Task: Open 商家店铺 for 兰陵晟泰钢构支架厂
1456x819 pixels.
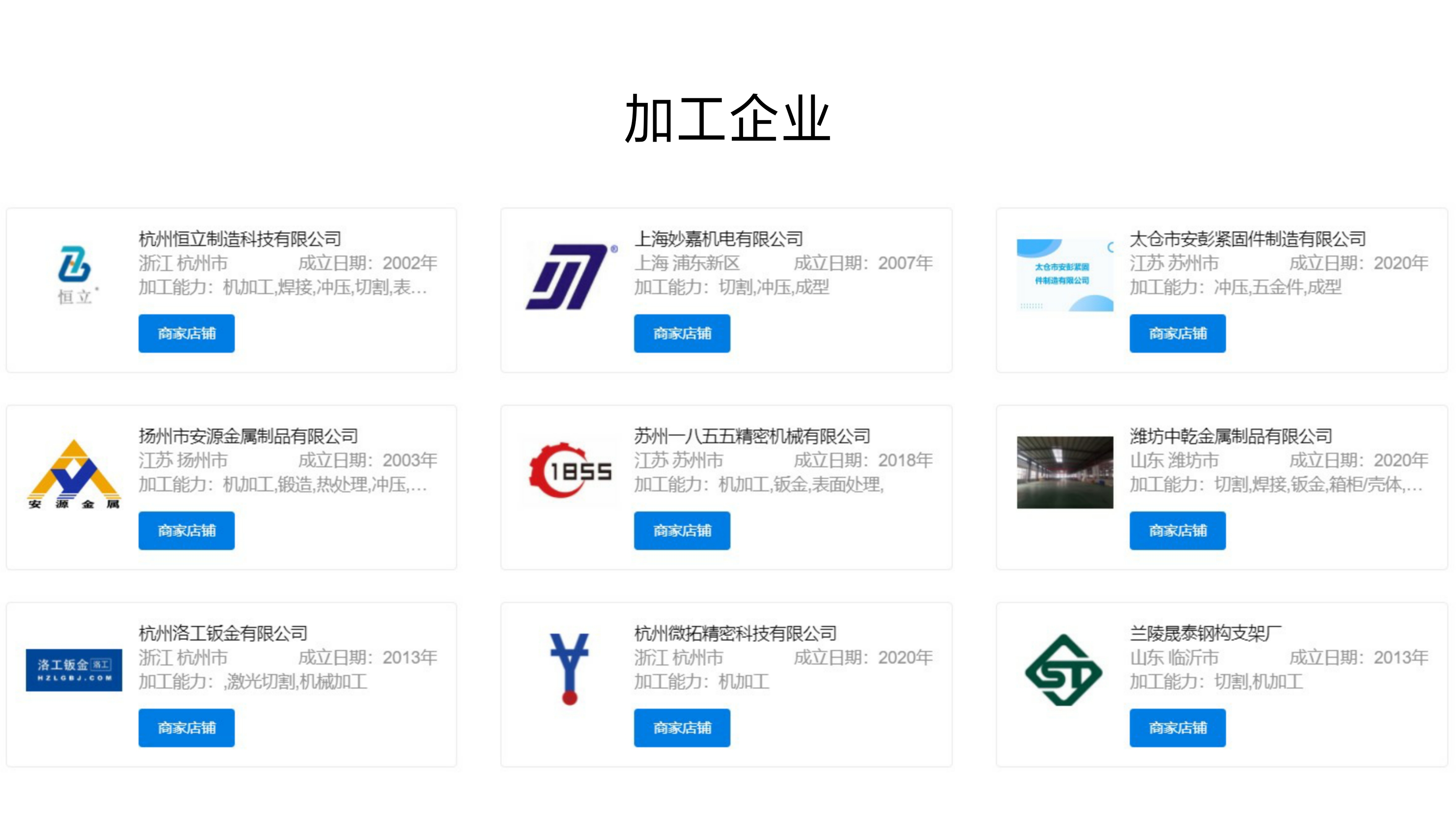Action: point(1177,728)
